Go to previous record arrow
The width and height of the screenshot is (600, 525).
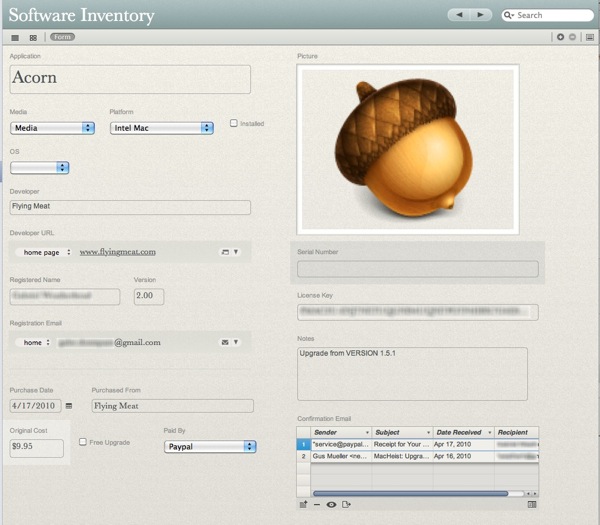(459, 15)
